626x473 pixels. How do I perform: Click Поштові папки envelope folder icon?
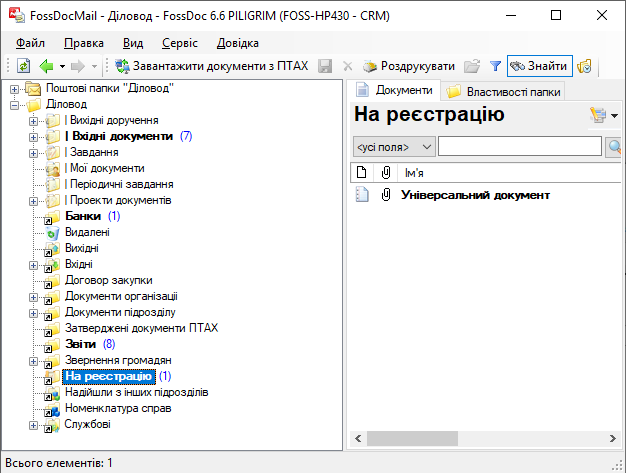click(34, 89)
